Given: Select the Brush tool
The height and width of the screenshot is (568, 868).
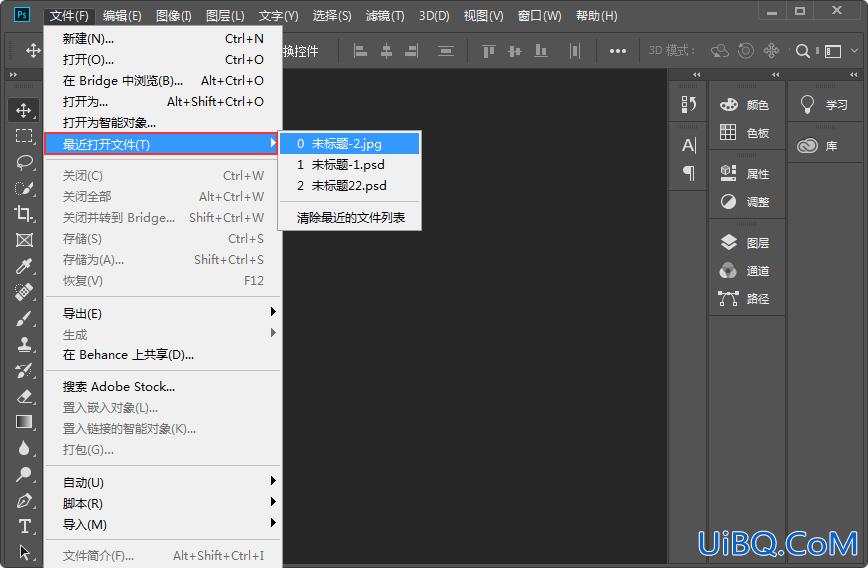Looking at the screenshot, I should point(24,318).
